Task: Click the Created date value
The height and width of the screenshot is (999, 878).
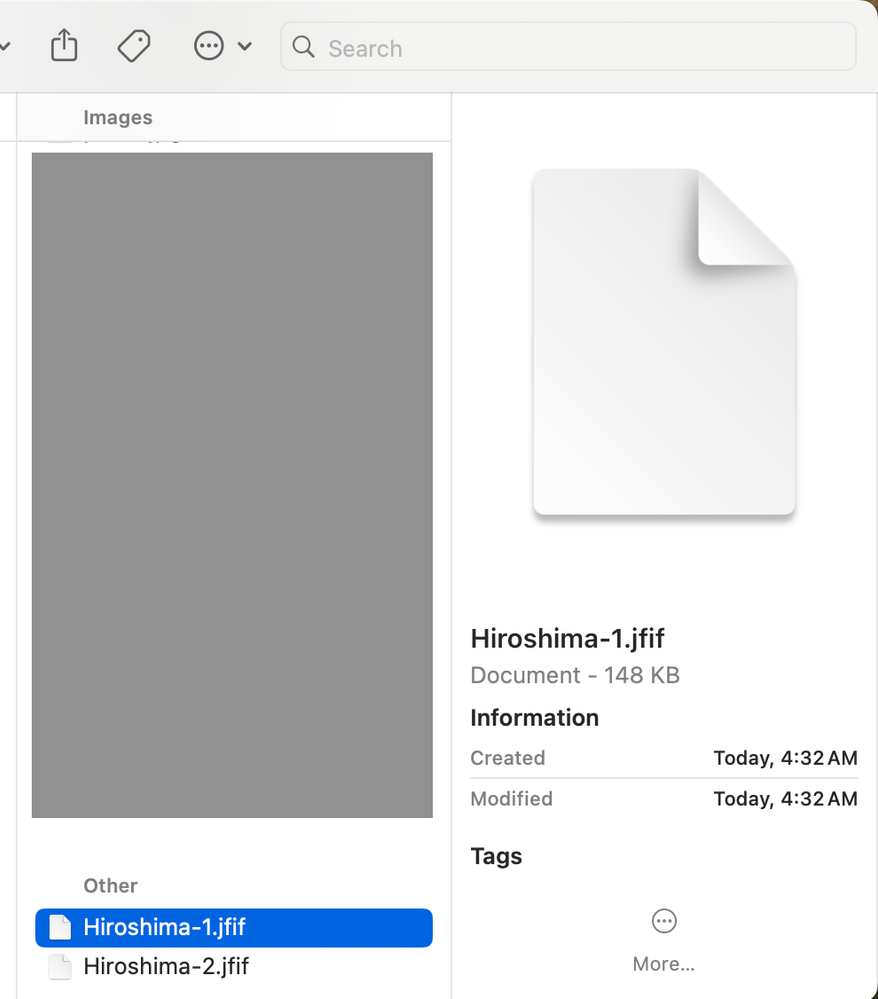Action: [785, 758]
